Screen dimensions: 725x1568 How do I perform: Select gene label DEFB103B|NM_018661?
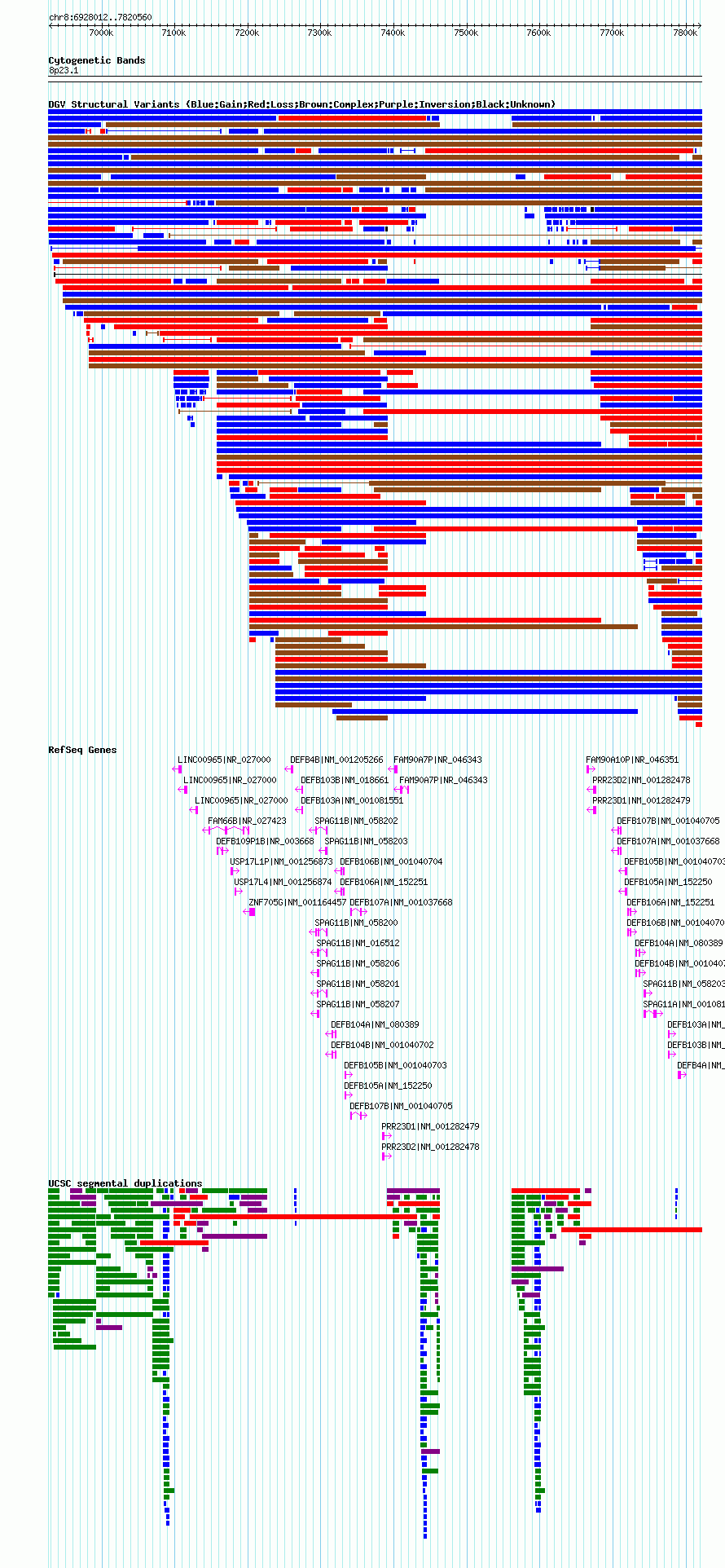(345, 780)
